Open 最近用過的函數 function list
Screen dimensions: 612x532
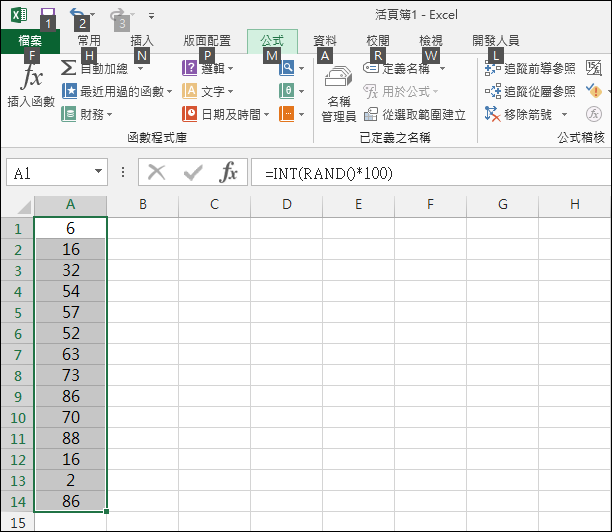pyautogui.click(x=117, y=91)
